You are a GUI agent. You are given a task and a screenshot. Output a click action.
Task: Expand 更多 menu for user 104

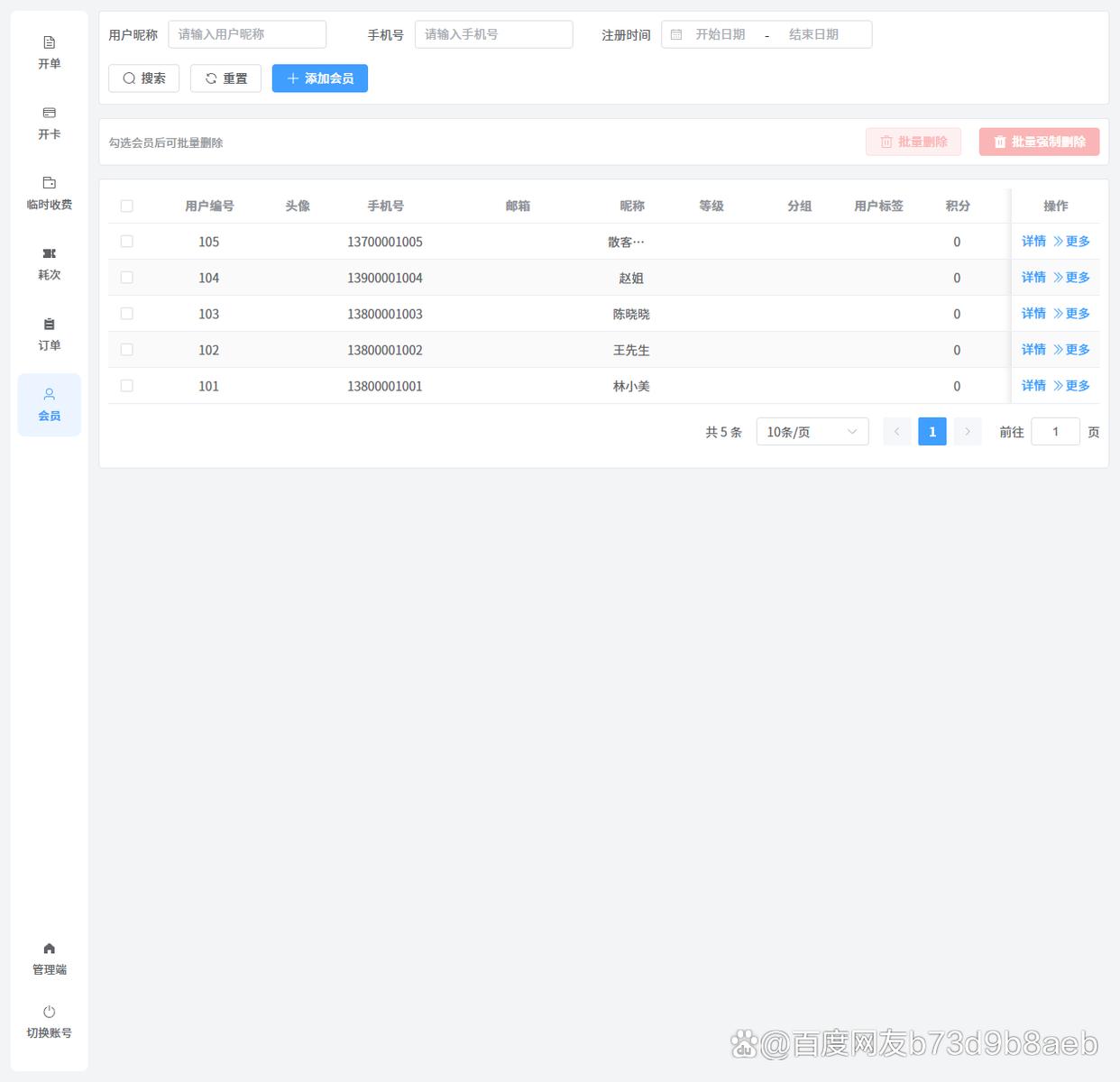pos(1071,278)
